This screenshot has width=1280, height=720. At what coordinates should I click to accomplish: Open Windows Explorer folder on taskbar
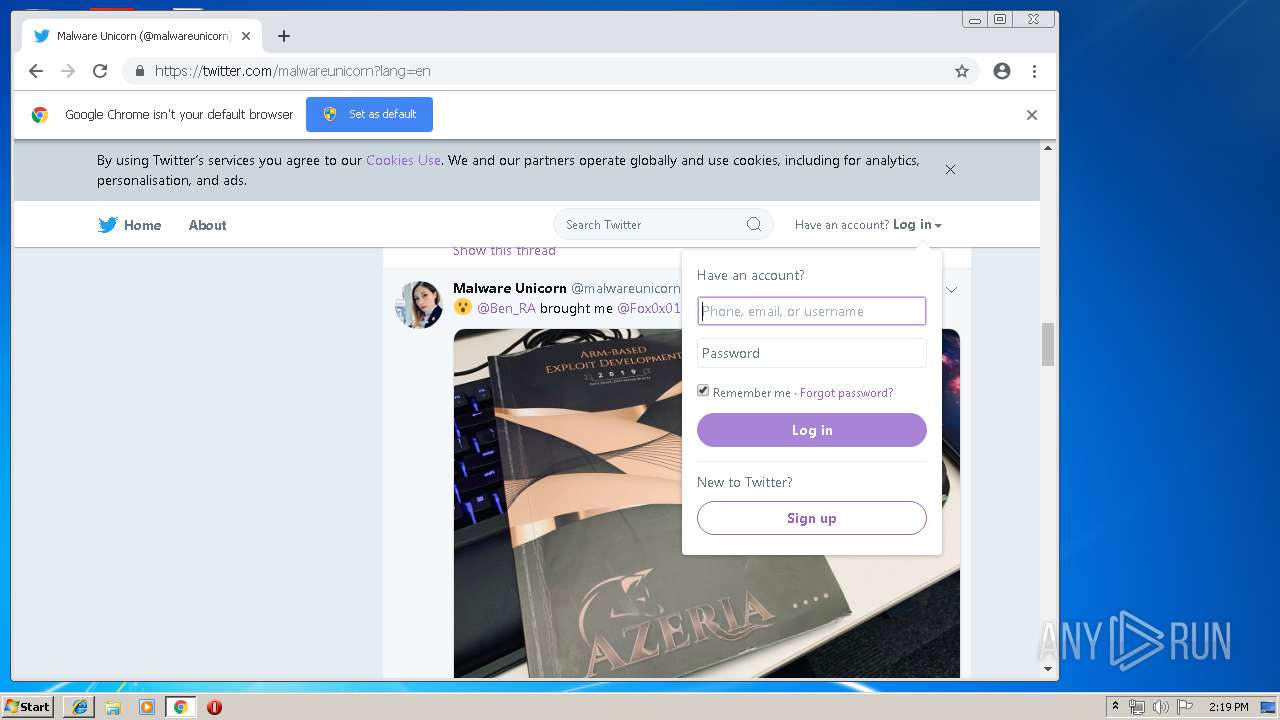click(x=113, y=707)
